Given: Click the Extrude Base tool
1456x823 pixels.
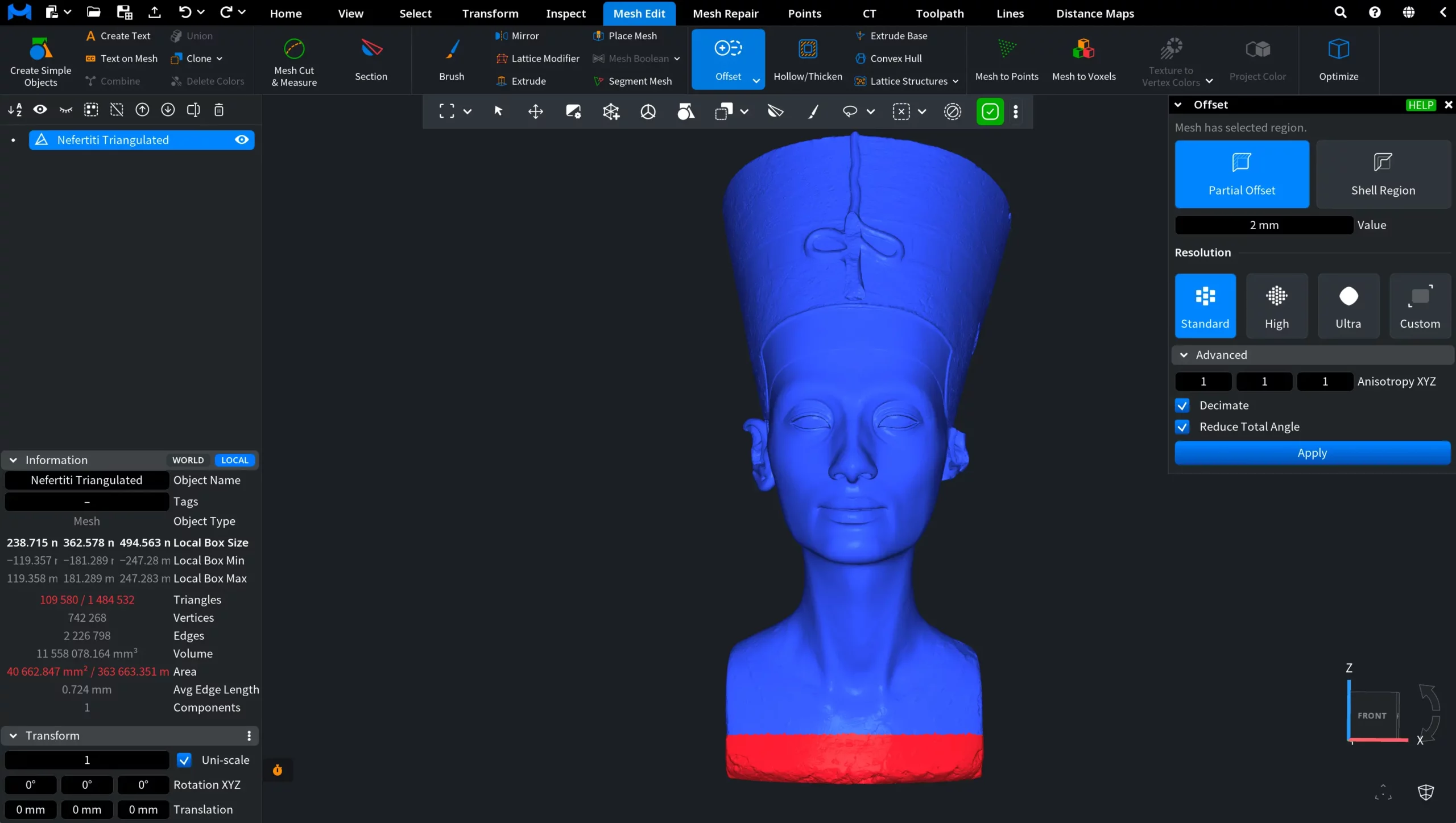Looking at the screenshot, I should 891,36.
